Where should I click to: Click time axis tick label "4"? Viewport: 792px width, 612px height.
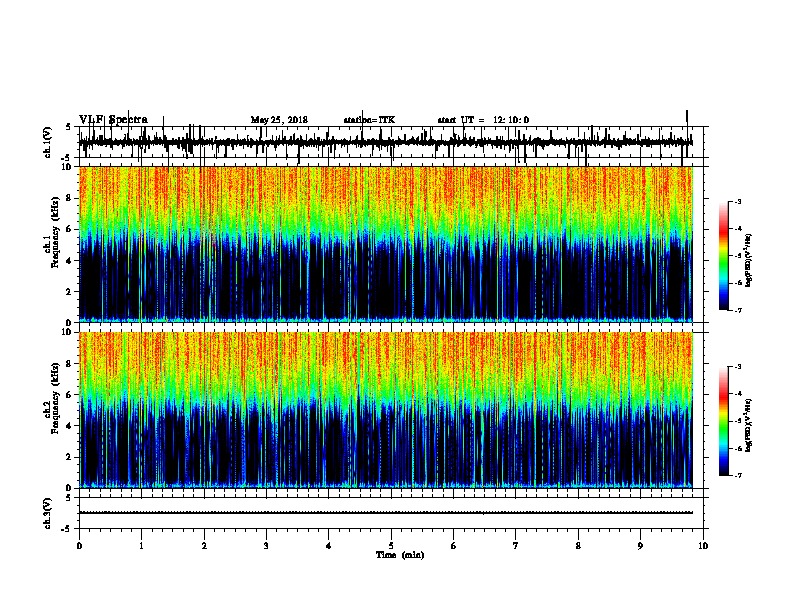tap(329, 546)
